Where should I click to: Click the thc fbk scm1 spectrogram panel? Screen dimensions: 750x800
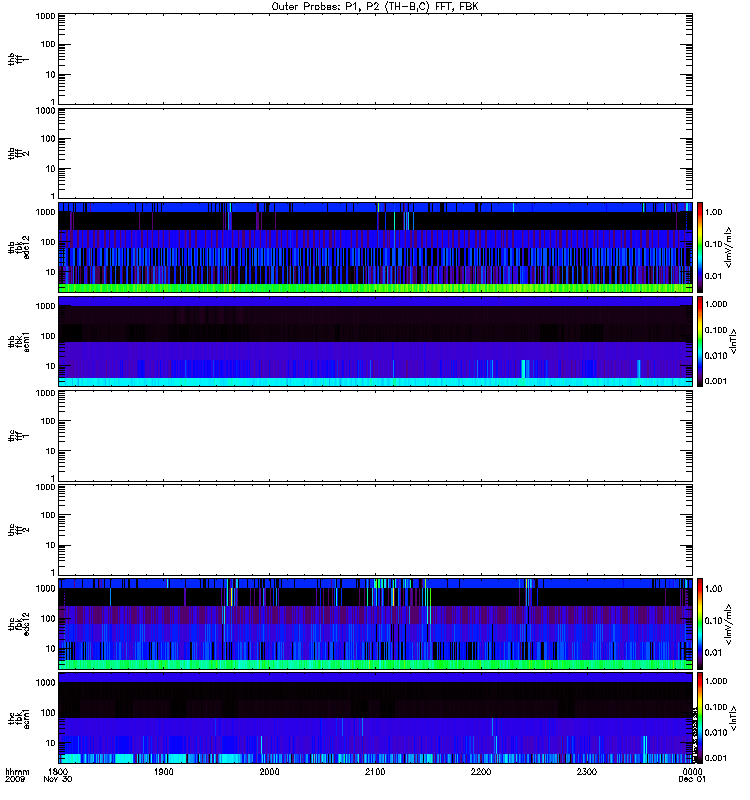pos(375,719)
